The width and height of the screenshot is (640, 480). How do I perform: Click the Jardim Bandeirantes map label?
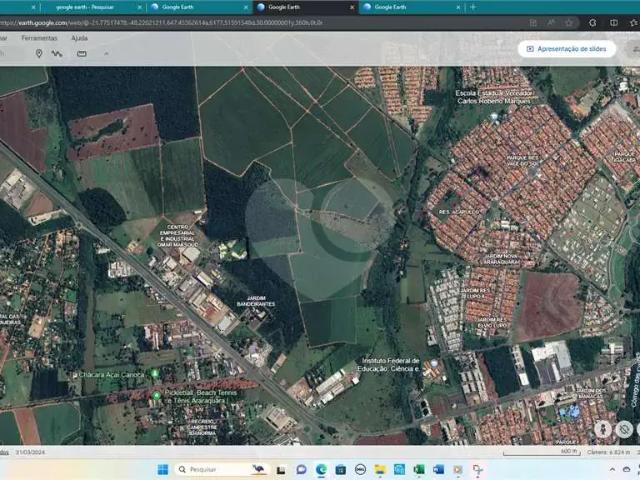point(256,300)
